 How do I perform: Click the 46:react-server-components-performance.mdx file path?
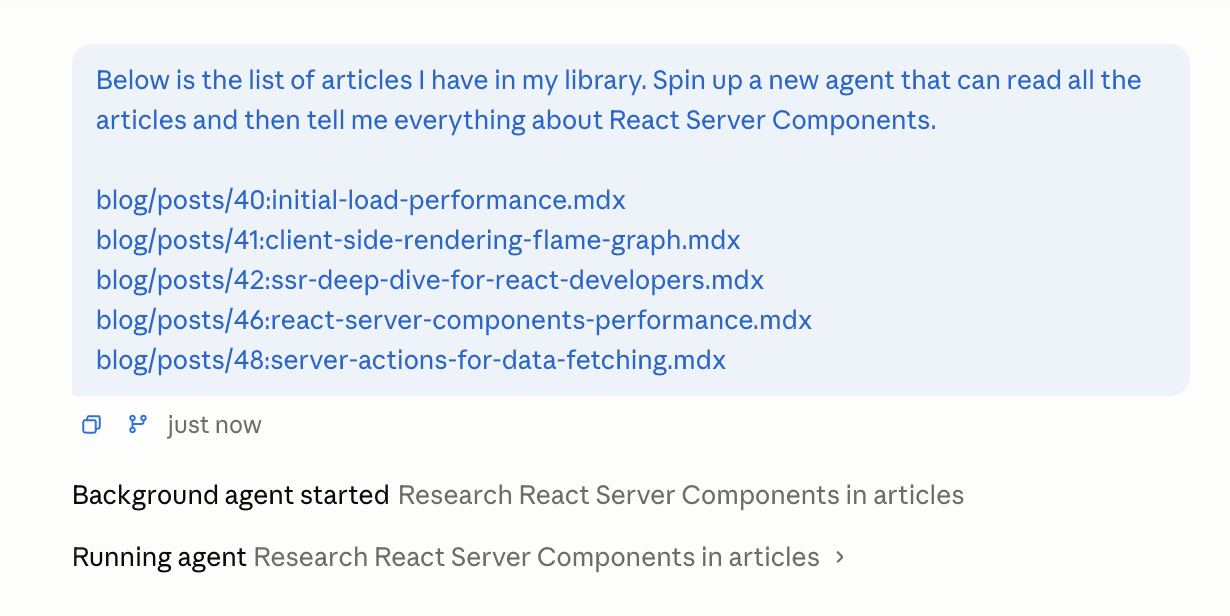tap(454, 320)
